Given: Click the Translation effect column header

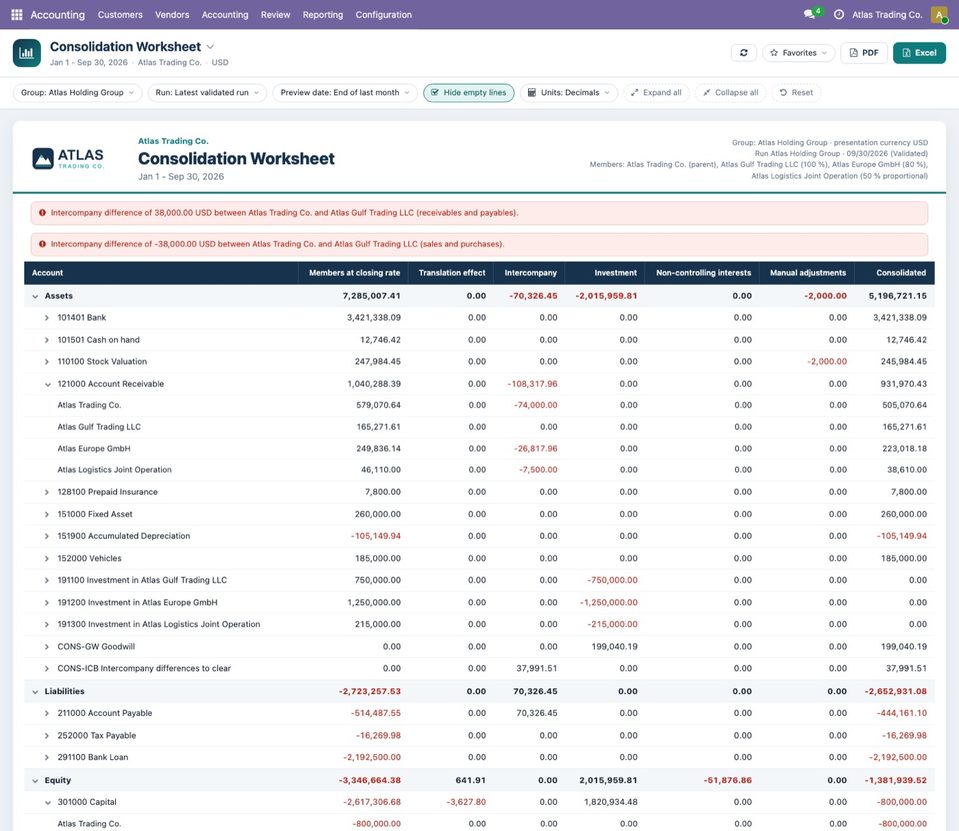Looking at the screenshot, I should [x=452, y=273].
